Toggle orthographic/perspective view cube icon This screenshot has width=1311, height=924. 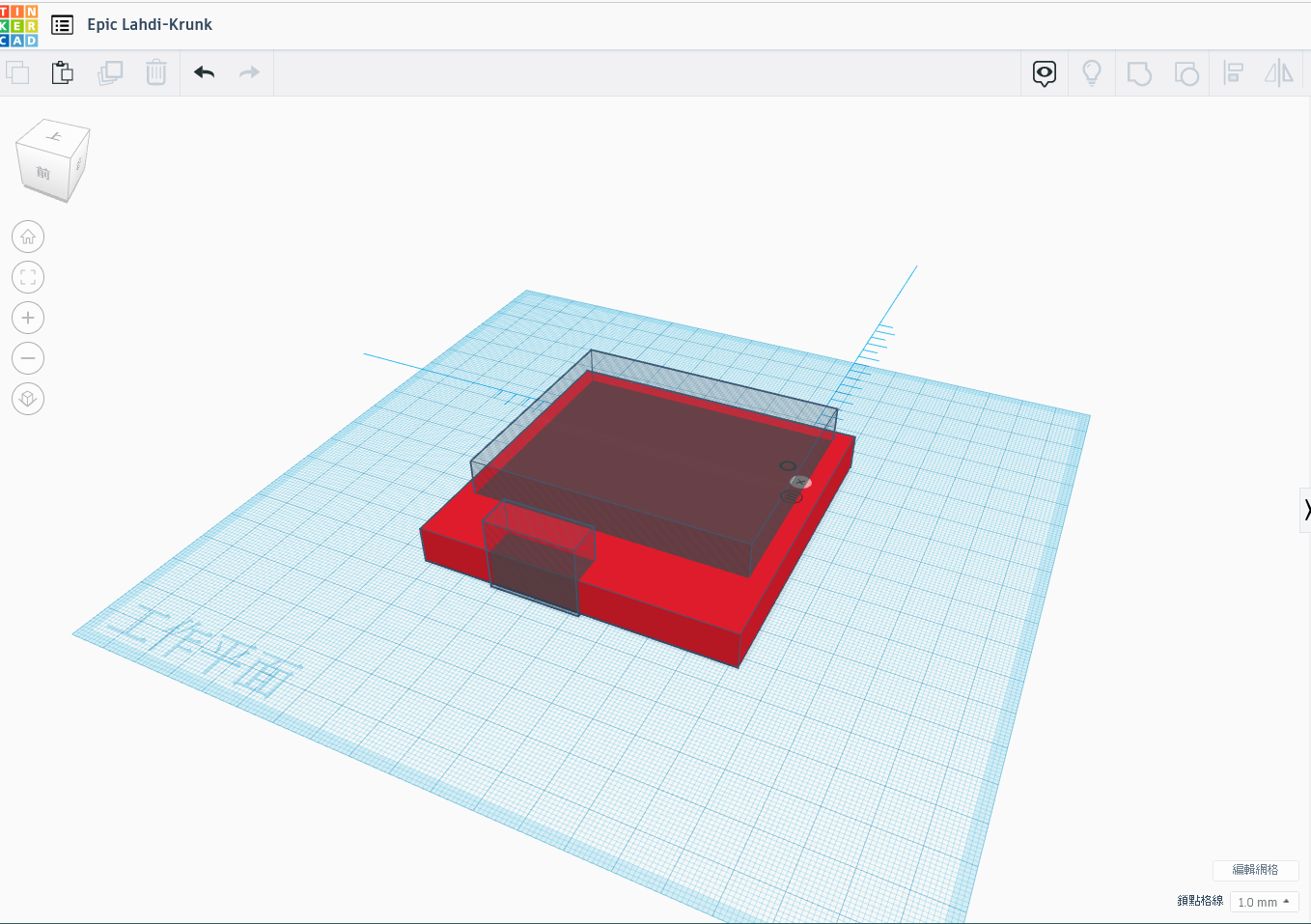pyautogui.click(x=28, y=399)
